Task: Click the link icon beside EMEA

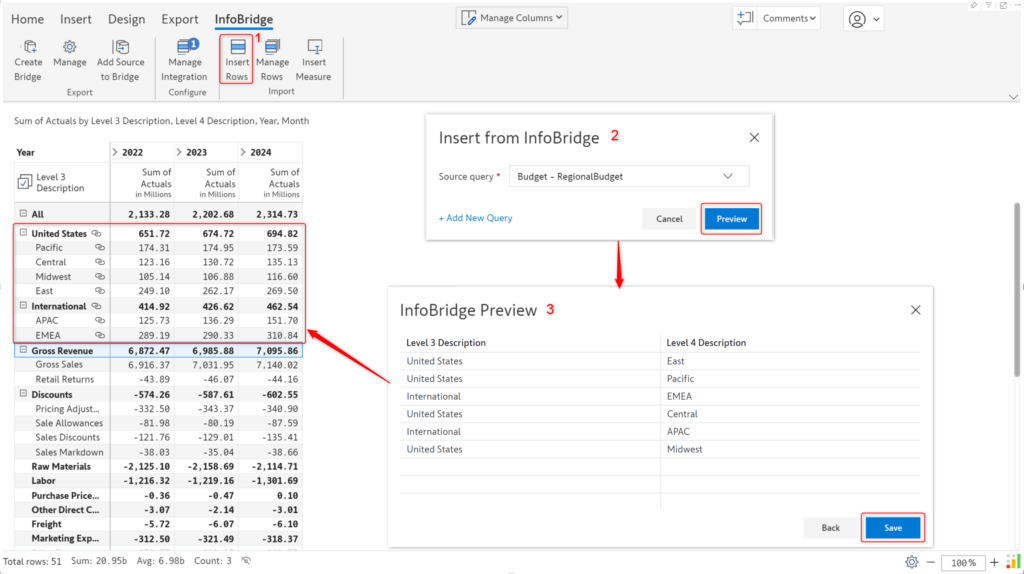Action: coord(100,335)
